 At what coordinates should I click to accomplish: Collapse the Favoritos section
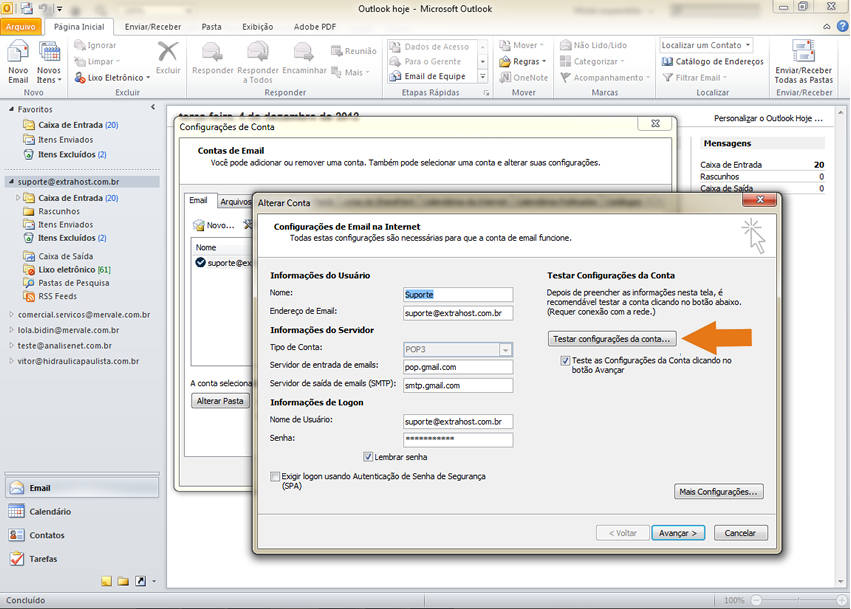[x=11, y=109]
